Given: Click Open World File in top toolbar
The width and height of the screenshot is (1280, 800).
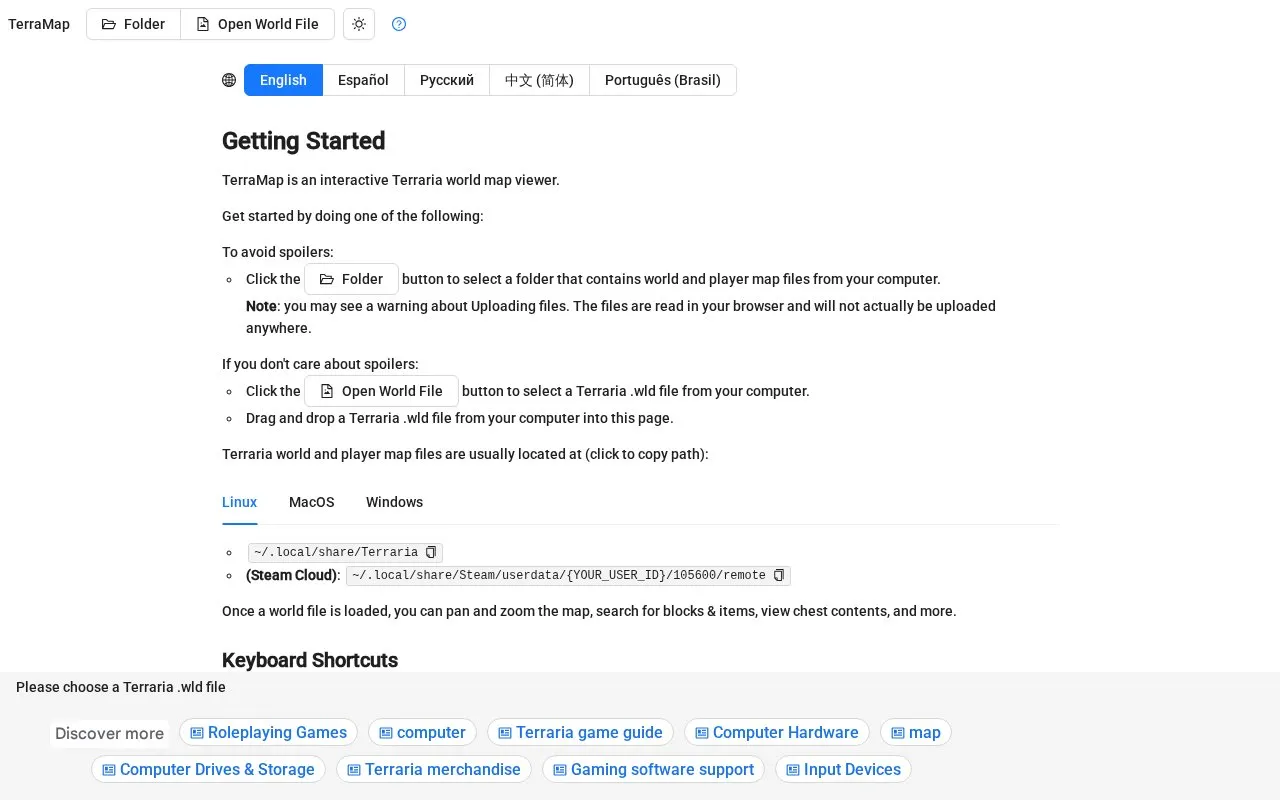Looking at the screenshot, I should pyautogui.click(x=257, y=24).
